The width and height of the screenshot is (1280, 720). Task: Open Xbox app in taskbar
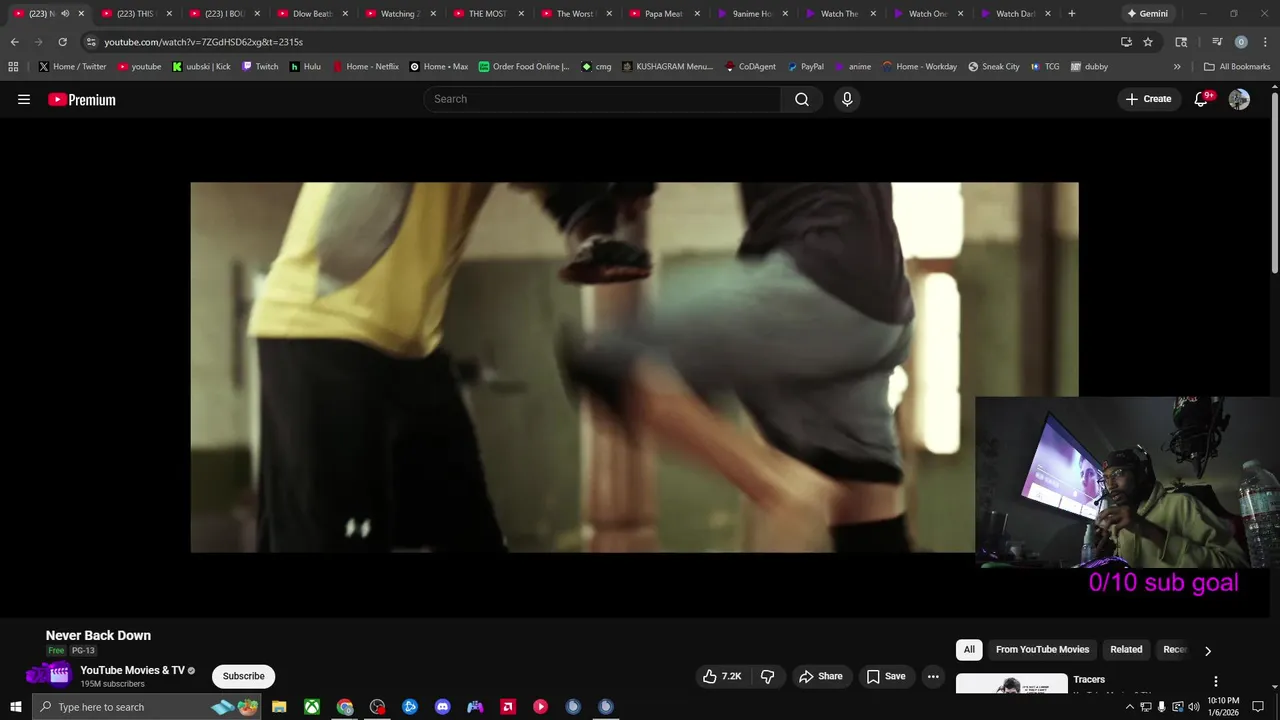pyautogui.click(x=312, y=707)
